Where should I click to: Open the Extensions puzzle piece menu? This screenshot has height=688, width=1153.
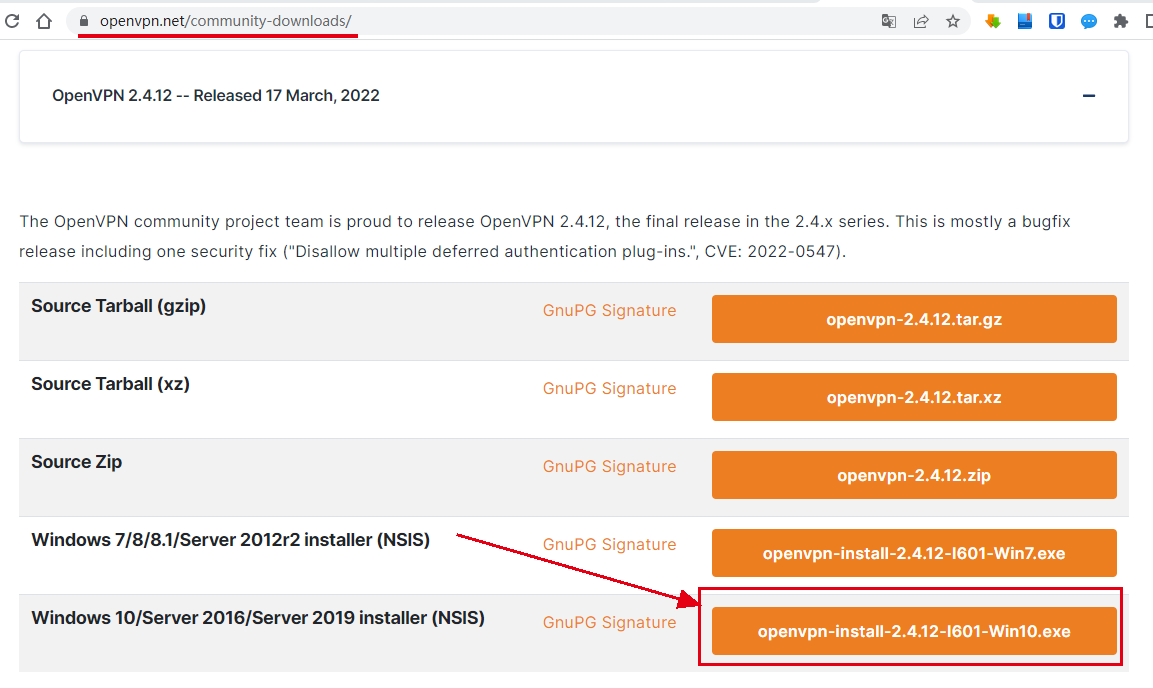click(1121, 21)
